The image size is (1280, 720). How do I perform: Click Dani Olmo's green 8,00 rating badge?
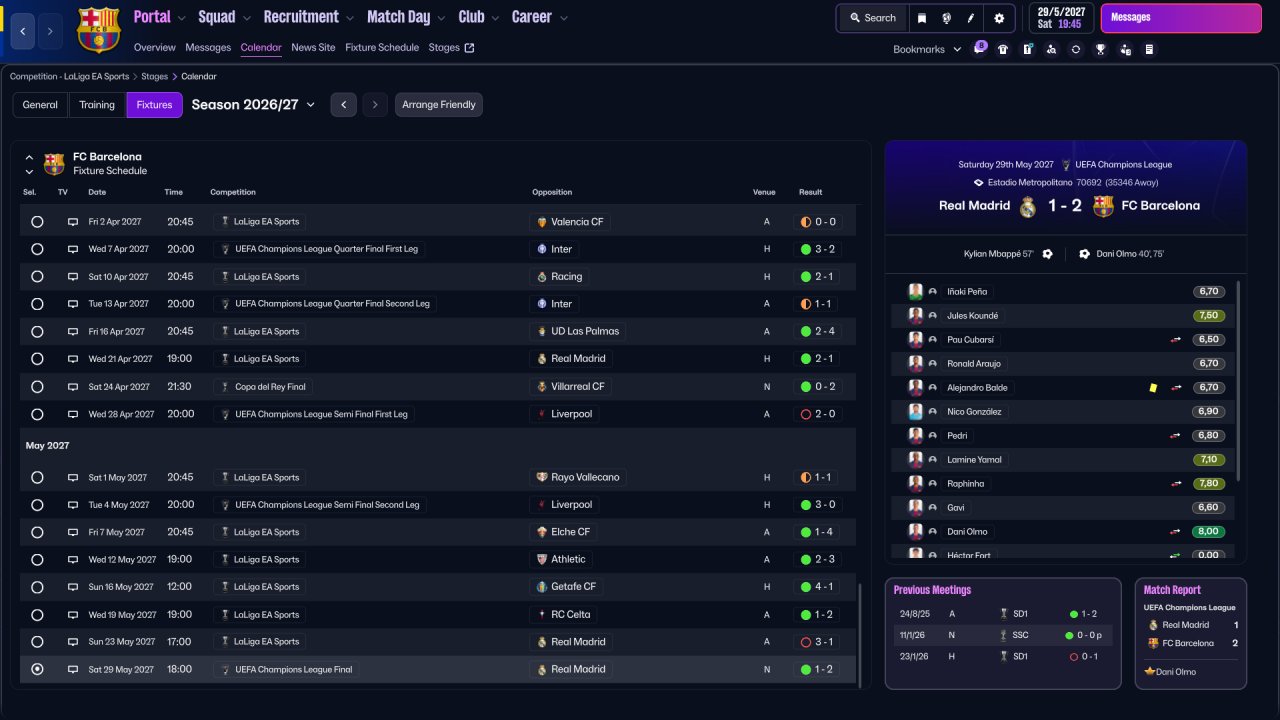point(1208,532)
